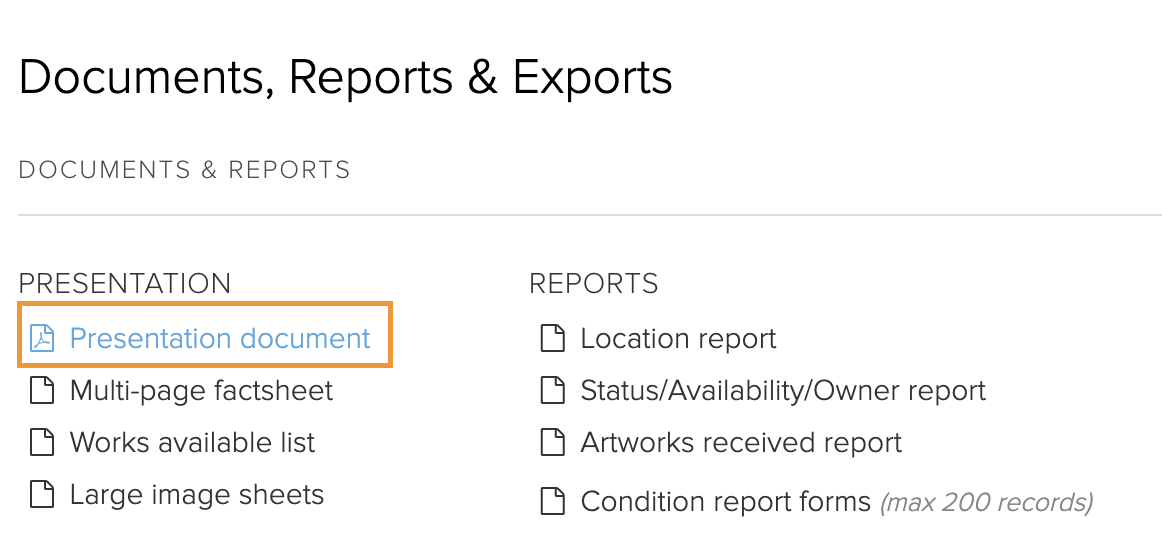Image resolution: width=1162 pixels, height=536 pixels.
Task: Click the file icon next to Multi-page factsheet
Action: pos(42,391)
